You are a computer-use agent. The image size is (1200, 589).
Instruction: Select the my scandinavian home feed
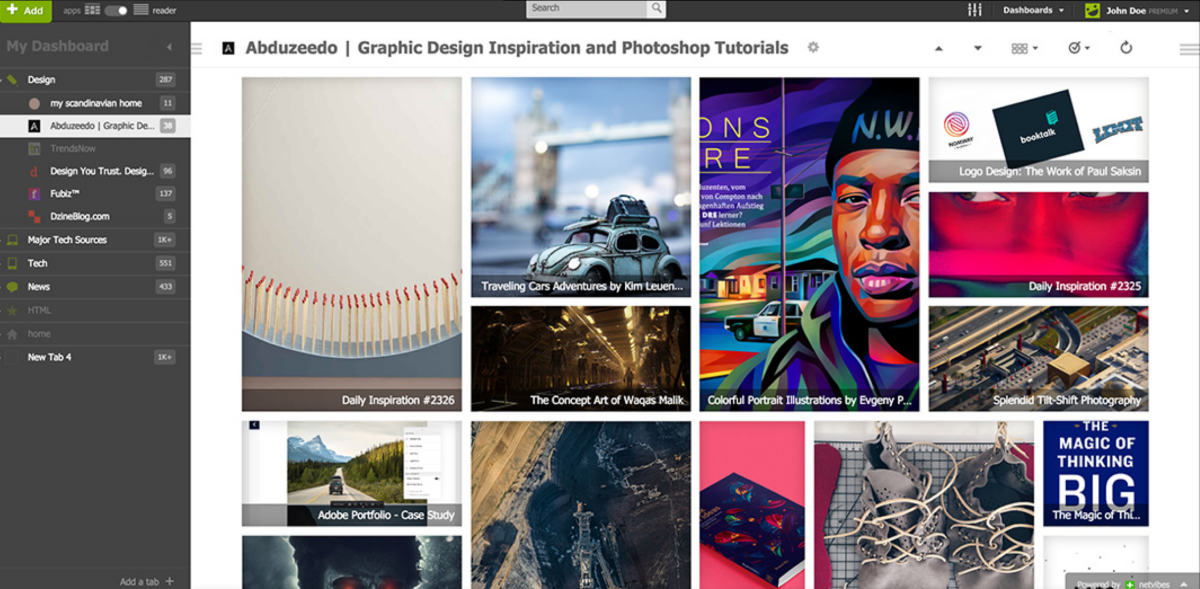[95, 103]
